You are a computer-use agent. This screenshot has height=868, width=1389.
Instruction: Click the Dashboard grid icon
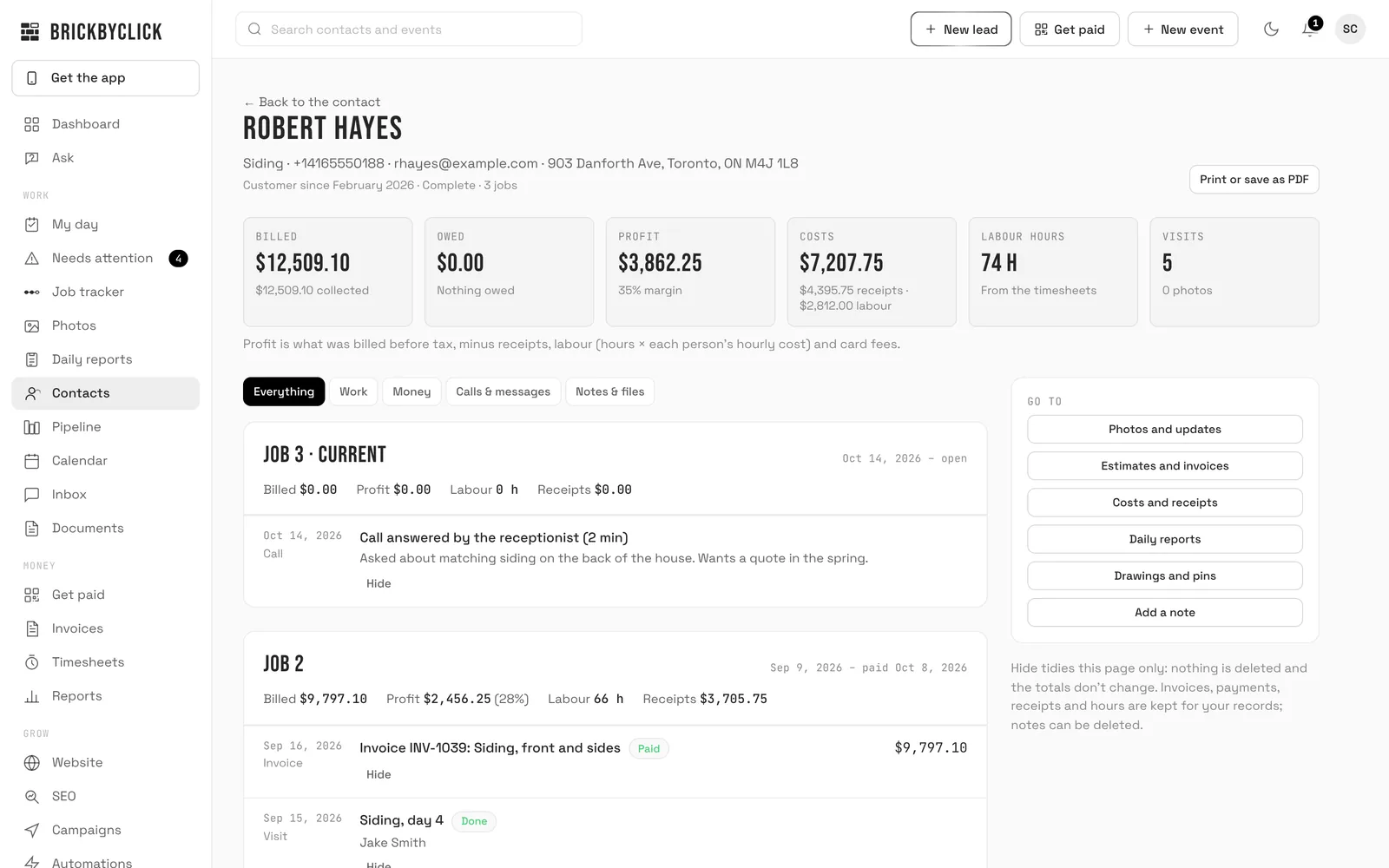[x=32, y=124]
